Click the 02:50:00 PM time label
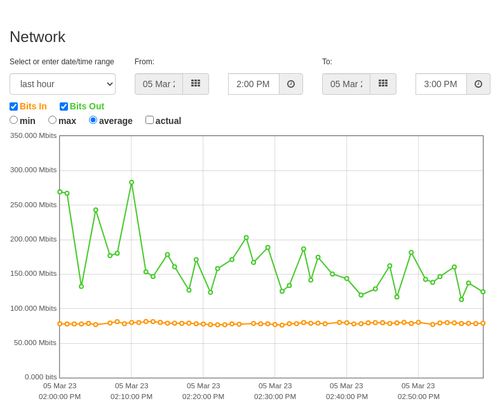 pyautogui.click(x=418, y=397)
